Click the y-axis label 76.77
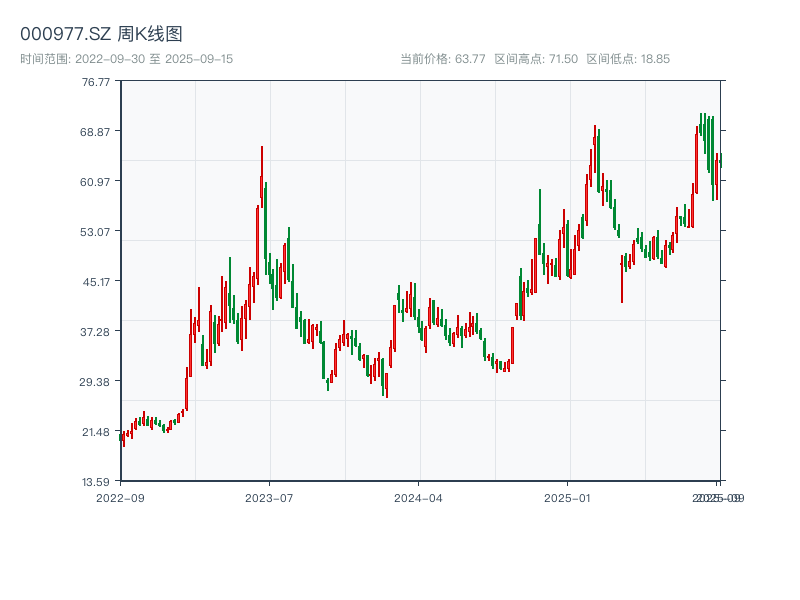Image resolution: width=800 pixels, height=600 pixels. (x=96, y=82)
